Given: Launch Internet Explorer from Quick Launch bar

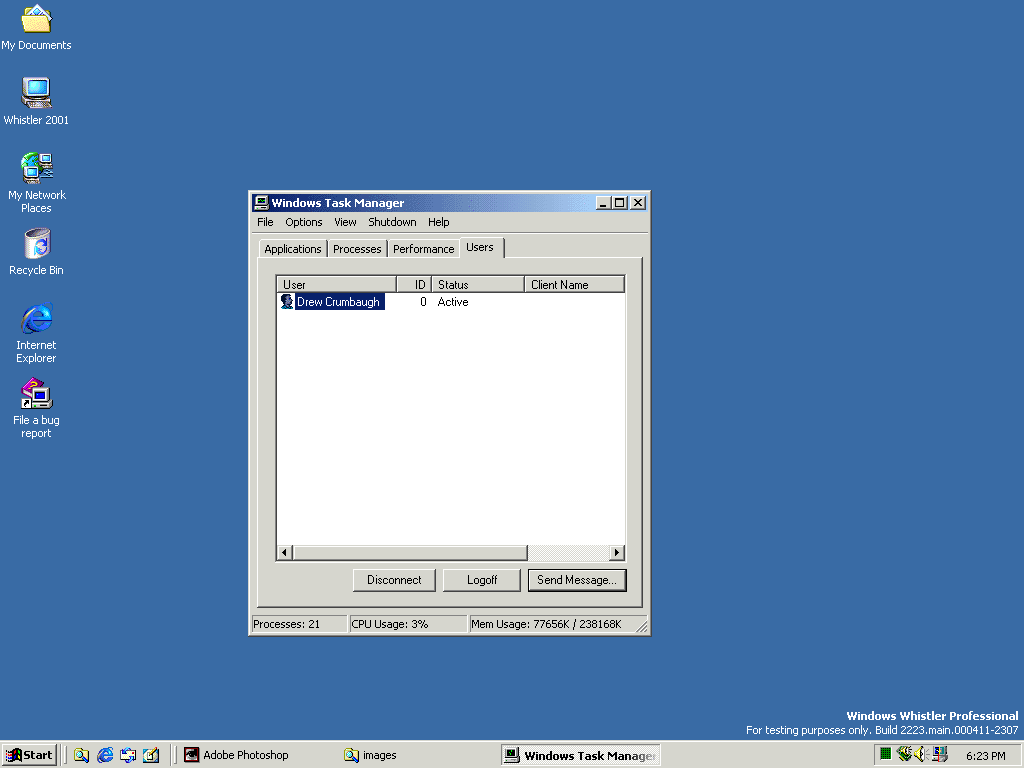Looking at the screenshot, I should coord(105,755).
